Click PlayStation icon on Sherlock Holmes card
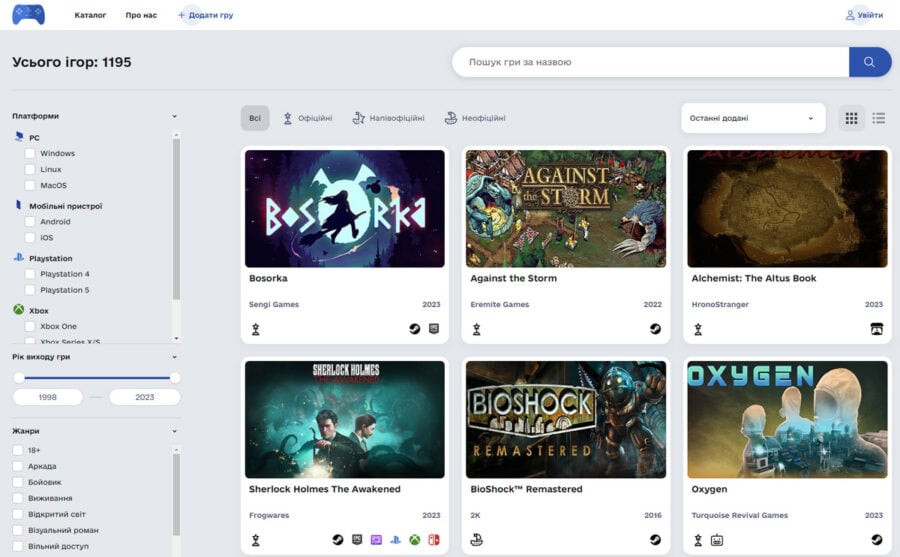This screenshot has height=557, width=900. pyautogui.click(x=395, y=540)
